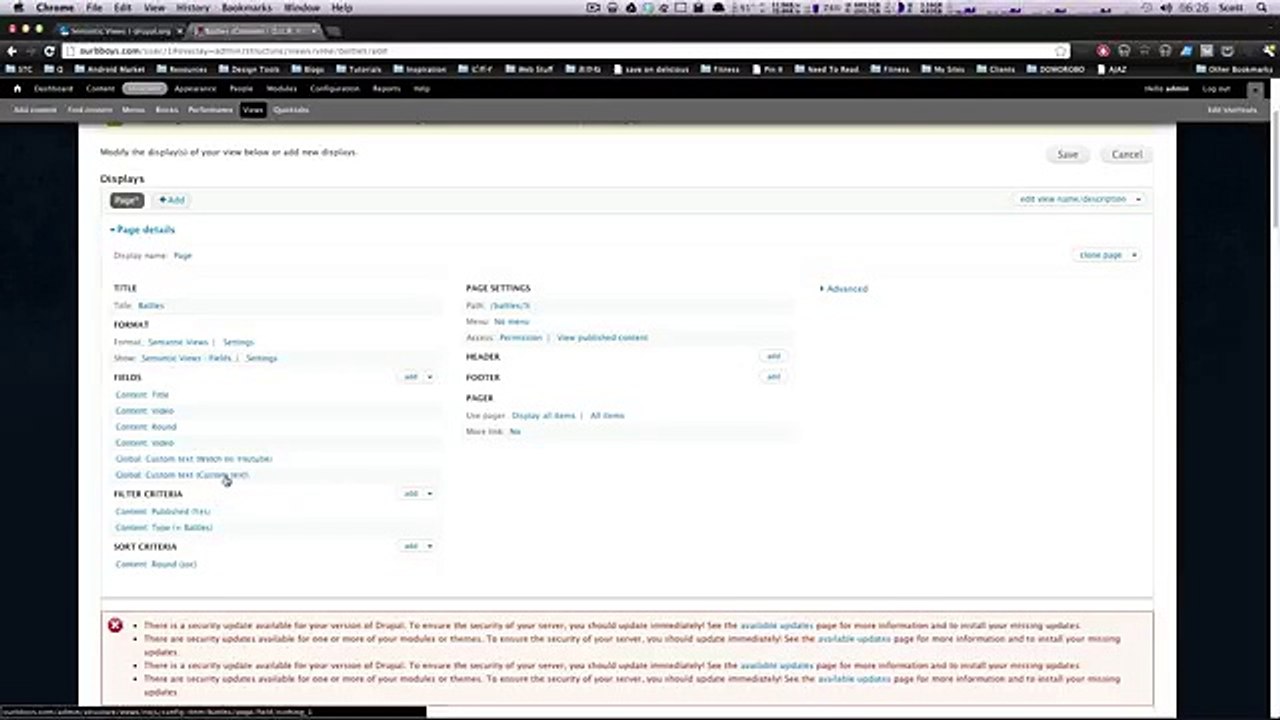Click add button in Footer row

(773, 377)
